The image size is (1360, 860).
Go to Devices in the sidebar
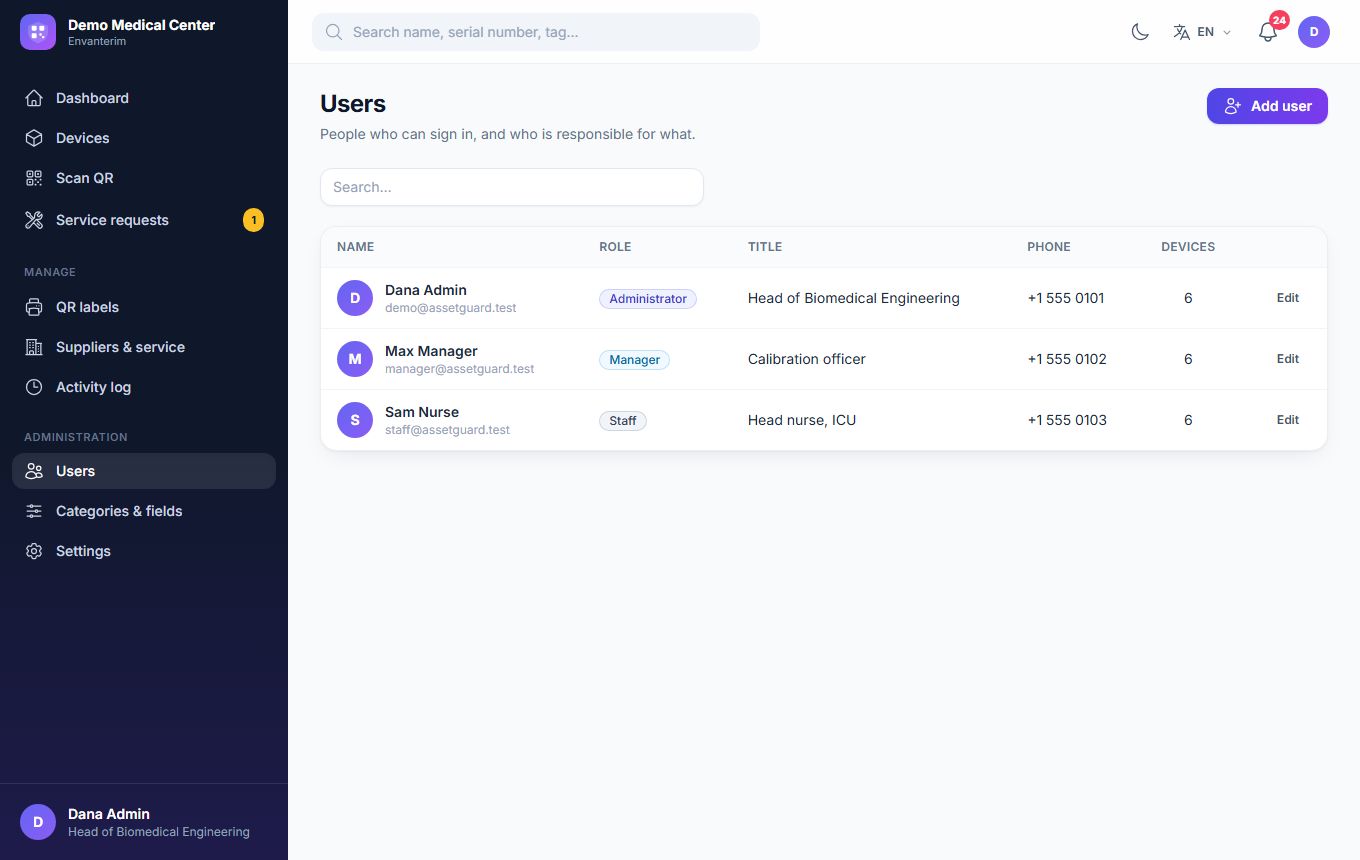[144, 138]
